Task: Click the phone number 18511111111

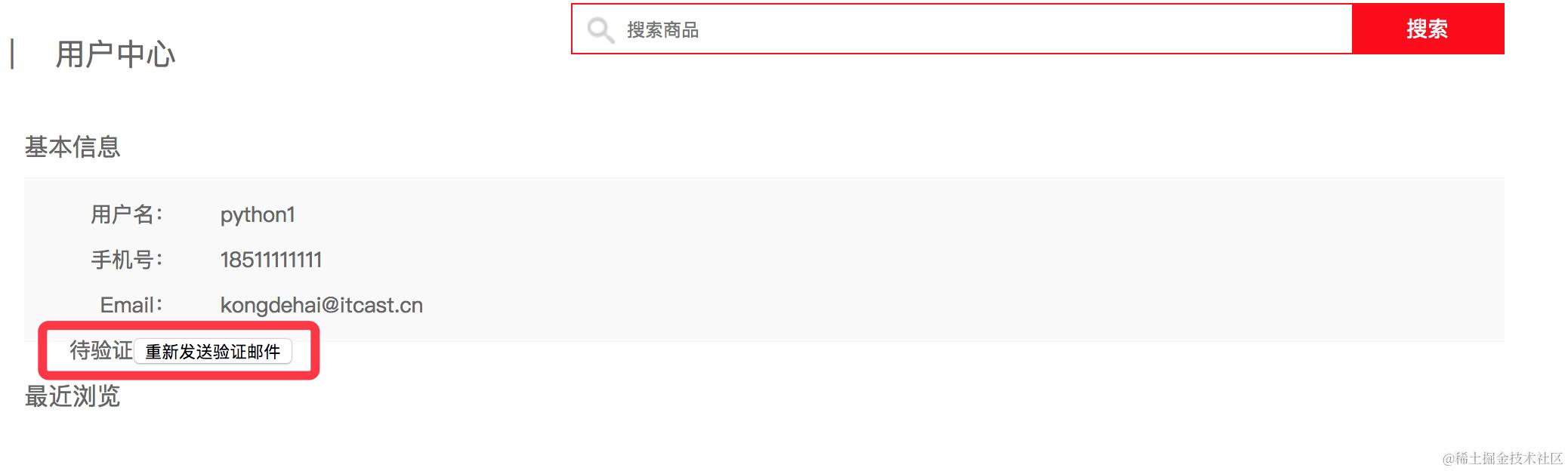Action: coord(271,260)
